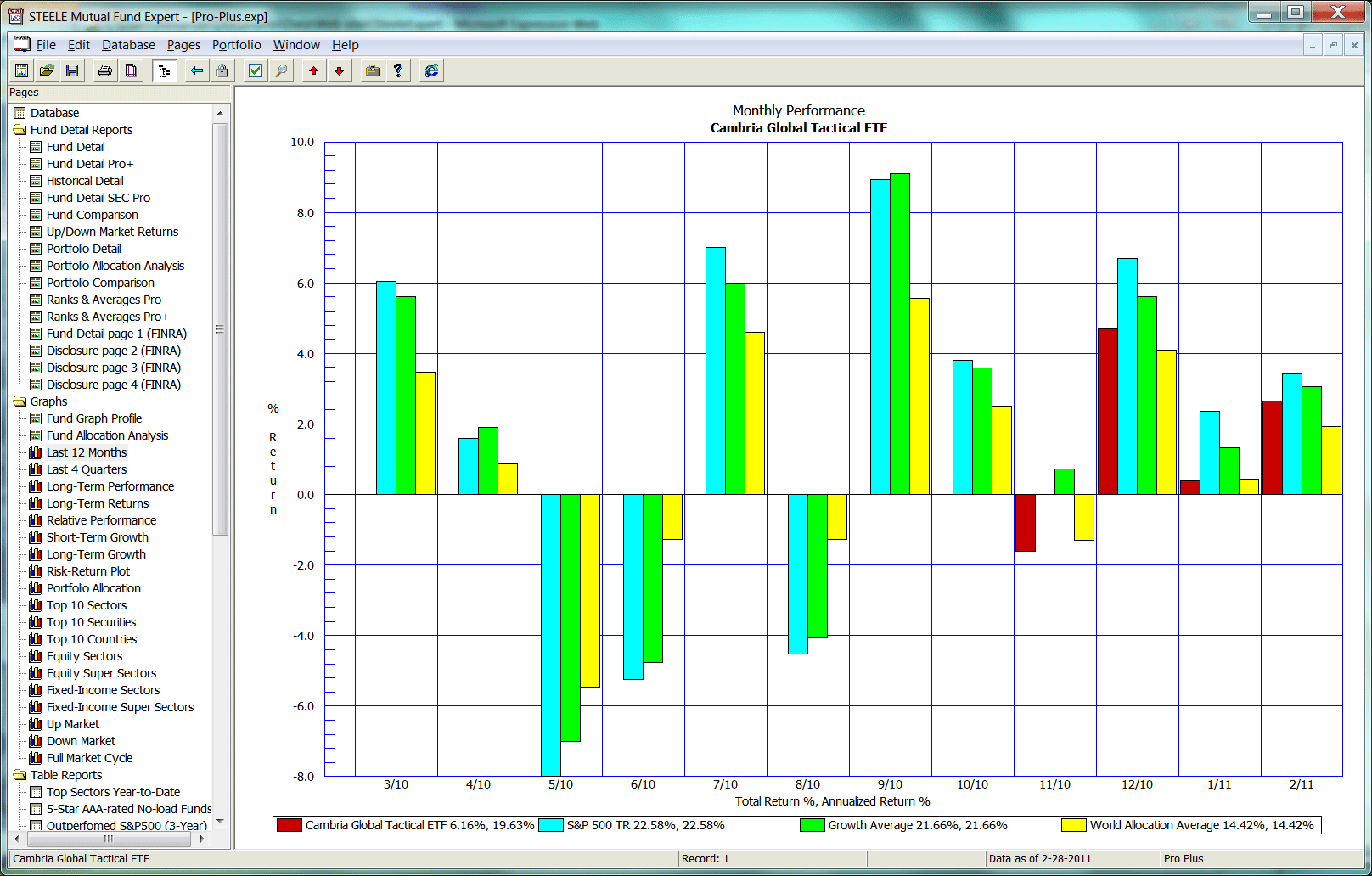
Task: Restore the inner Pro-Plus.exp document window
Action: (1334, 45)
